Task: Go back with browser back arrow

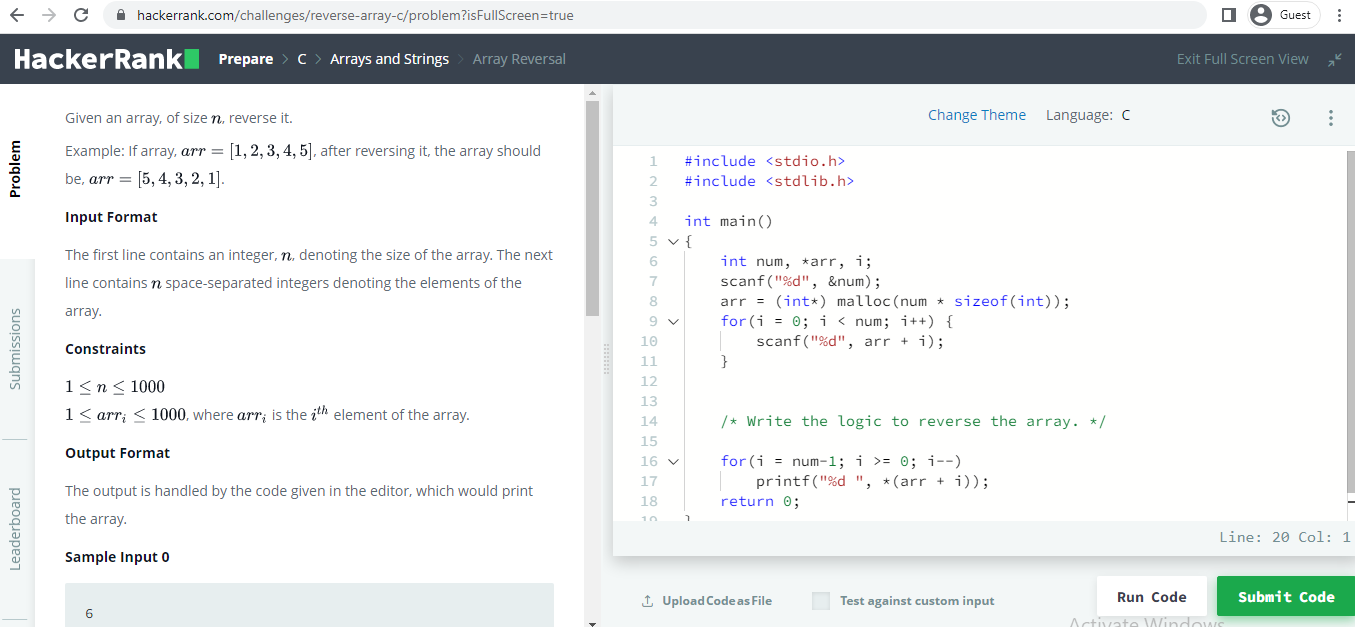Action: pos(17,15)
